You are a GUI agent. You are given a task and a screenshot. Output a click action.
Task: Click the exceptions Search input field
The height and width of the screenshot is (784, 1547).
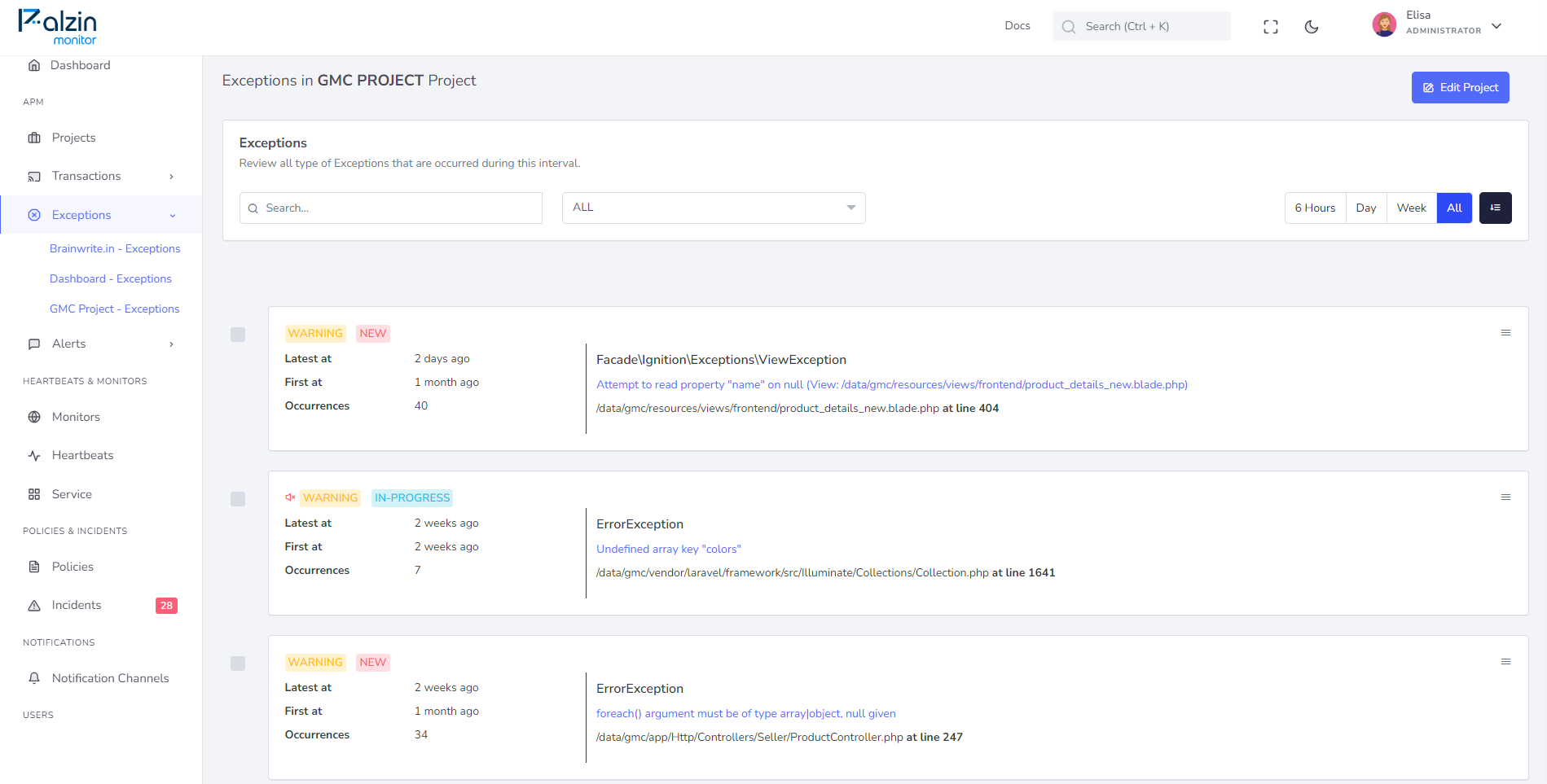[x=391, y=208]
